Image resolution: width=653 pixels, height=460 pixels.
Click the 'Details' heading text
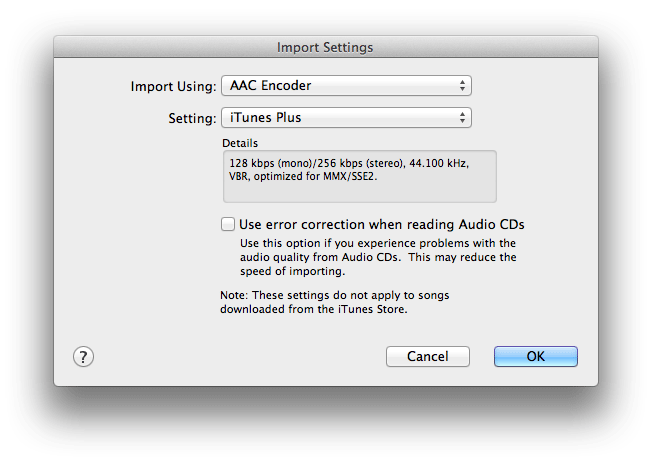click(240, 143)
